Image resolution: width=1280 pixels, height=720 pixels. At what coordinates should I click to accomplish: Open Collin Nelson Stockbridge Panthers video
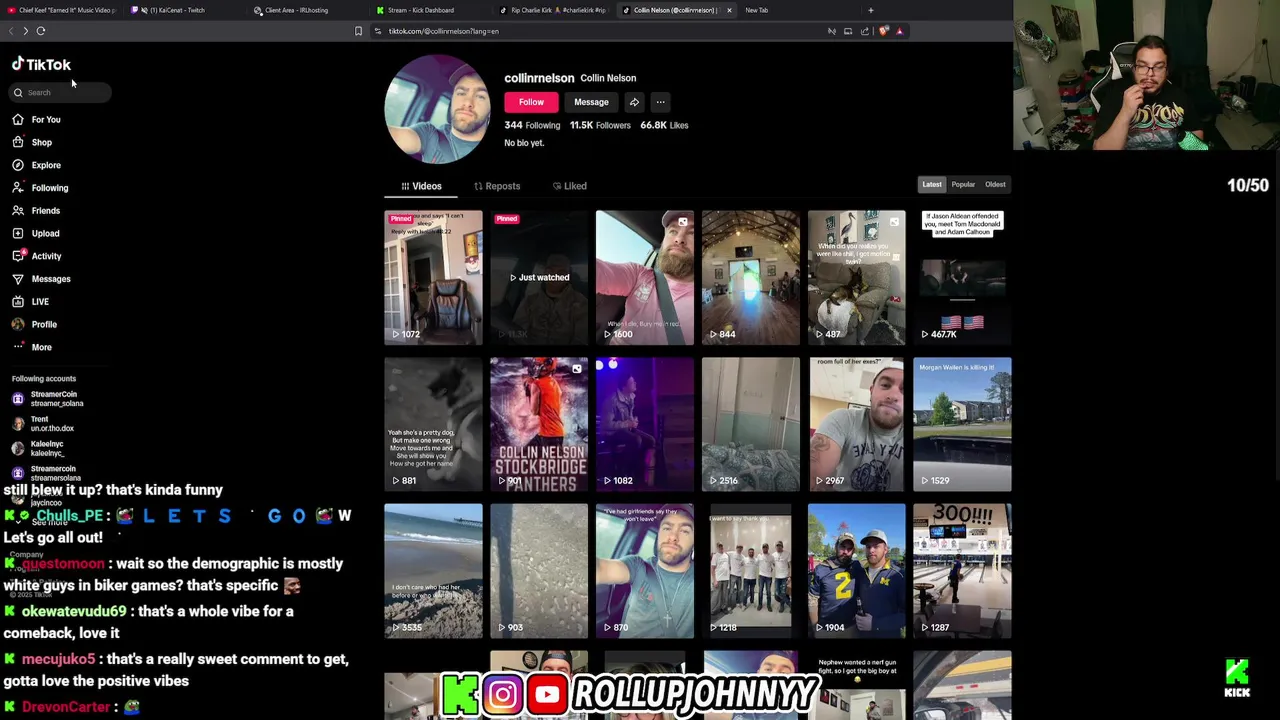(539, 424)
